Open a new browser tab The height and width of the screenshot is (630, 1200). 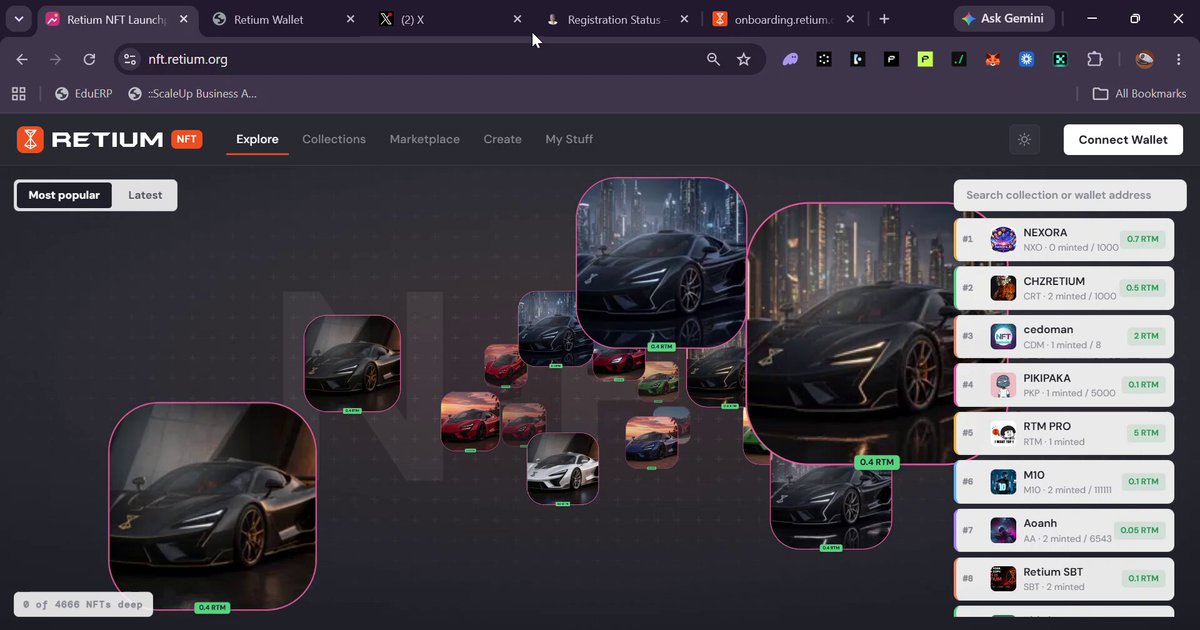[884, 19]
